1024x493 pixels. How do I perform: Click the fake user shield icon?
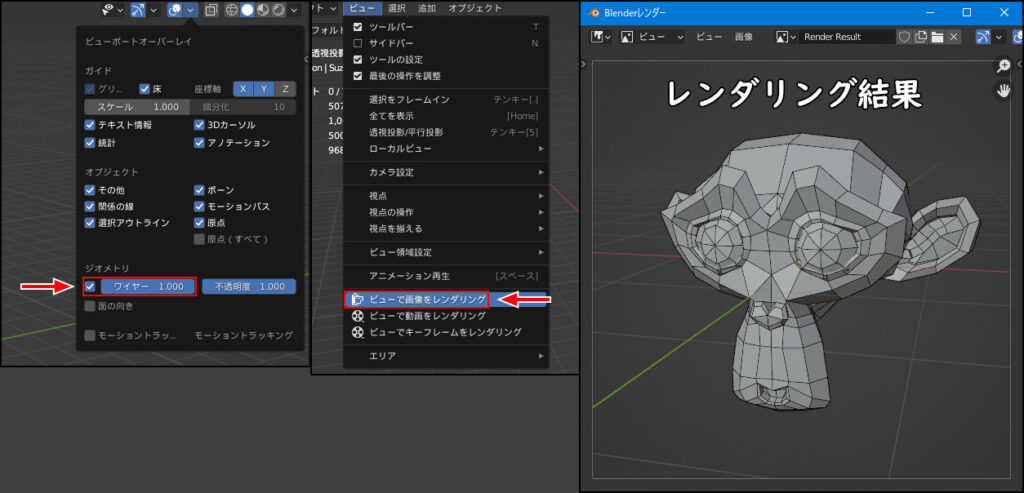point(904,37)
